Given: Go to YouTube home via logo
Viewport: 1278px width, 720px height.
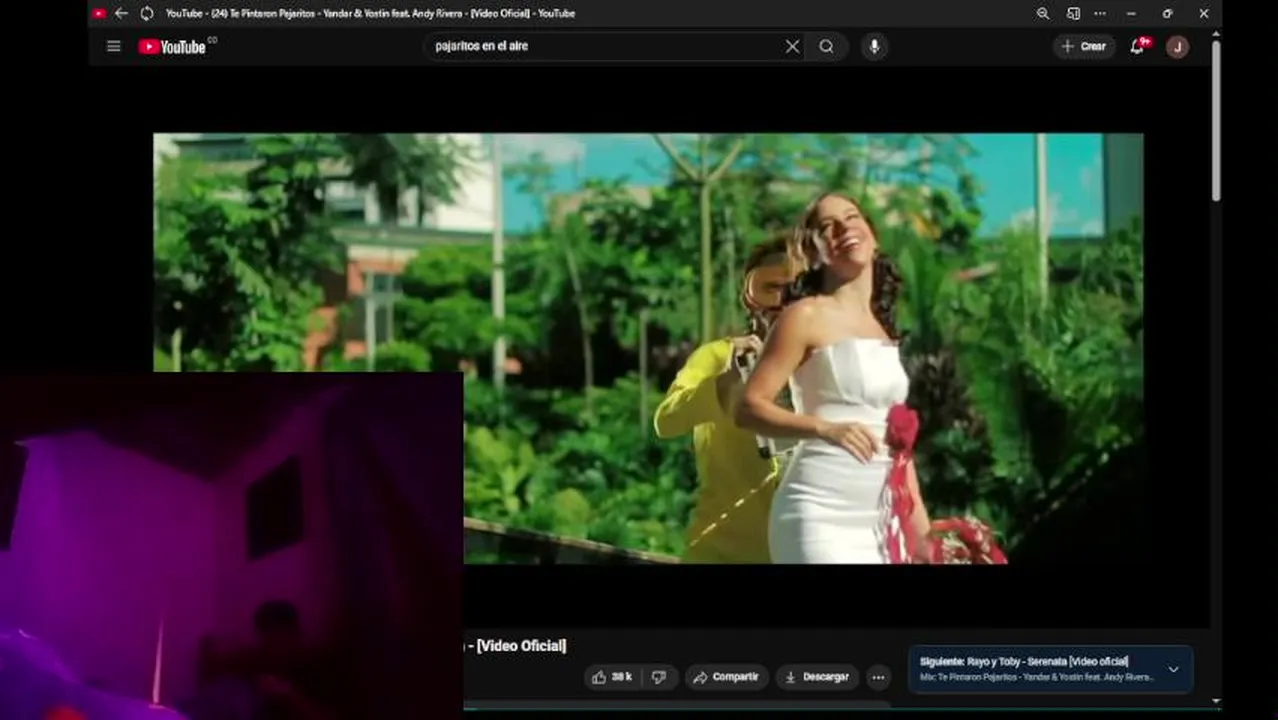Looking at the screenshot, I should (172, 46).
